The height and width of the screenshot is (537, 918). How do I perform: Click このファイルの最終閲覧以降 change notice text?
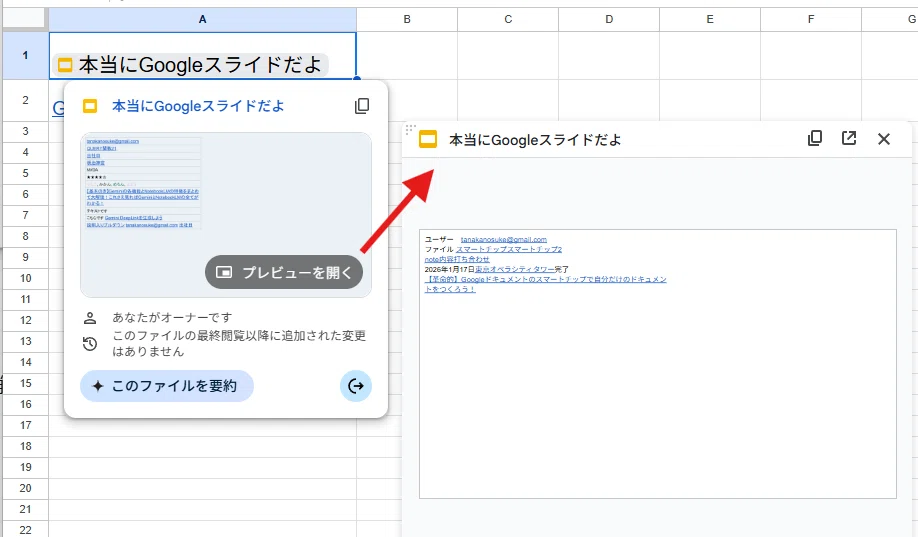(x=239, y=343)
